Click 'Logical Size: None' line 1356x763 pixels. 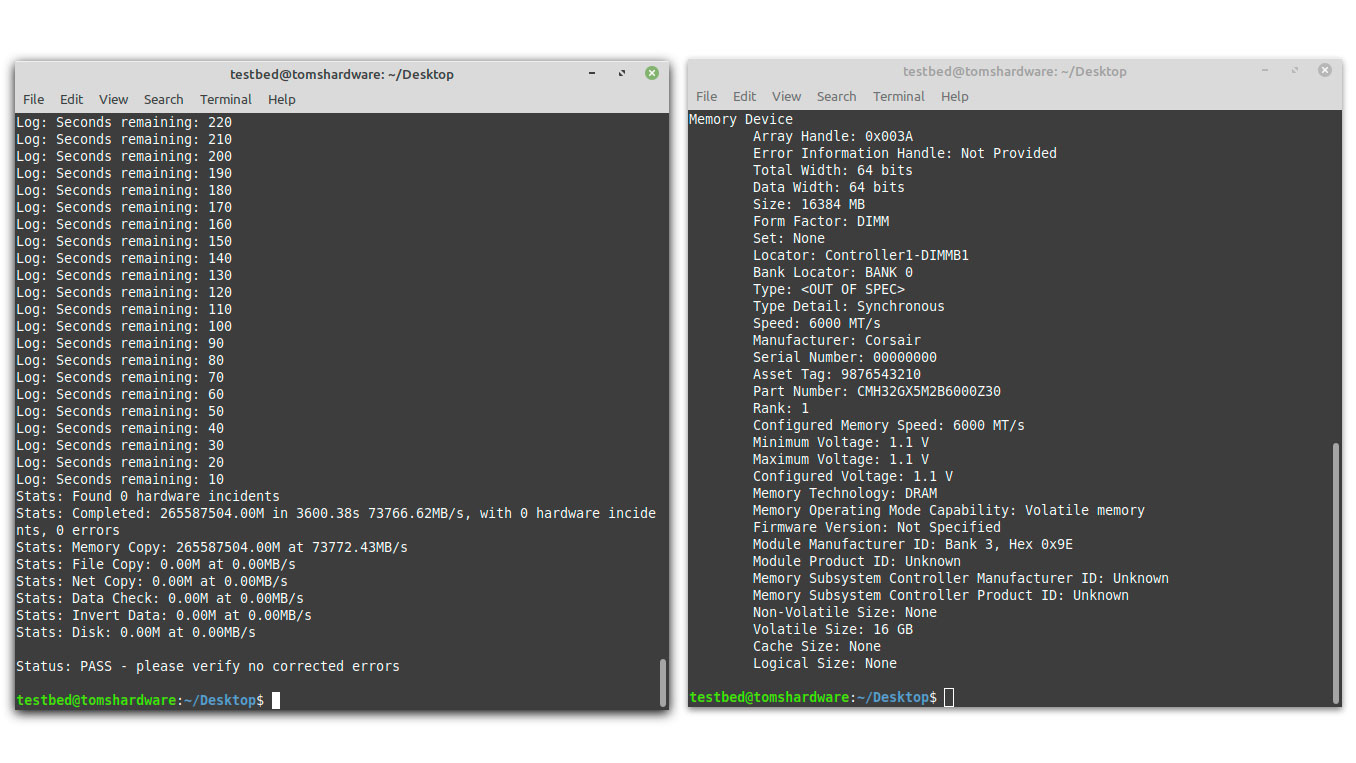click(x=825, y=663)
